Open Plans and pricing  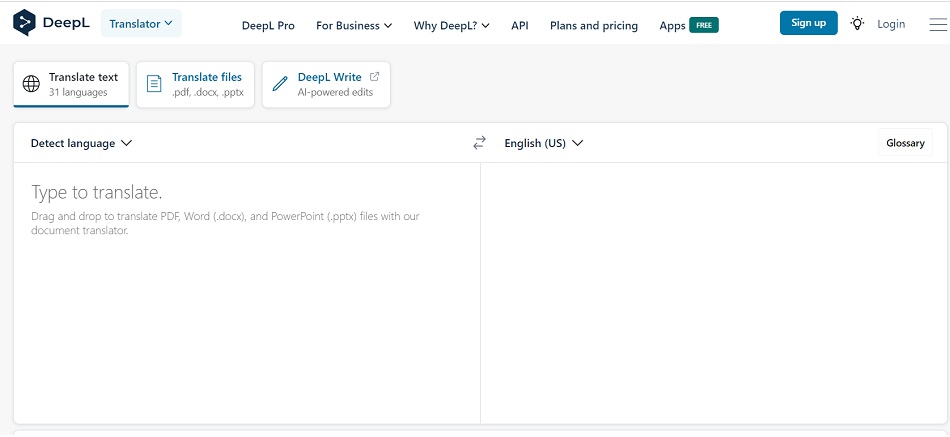click(x=594, y=25)
